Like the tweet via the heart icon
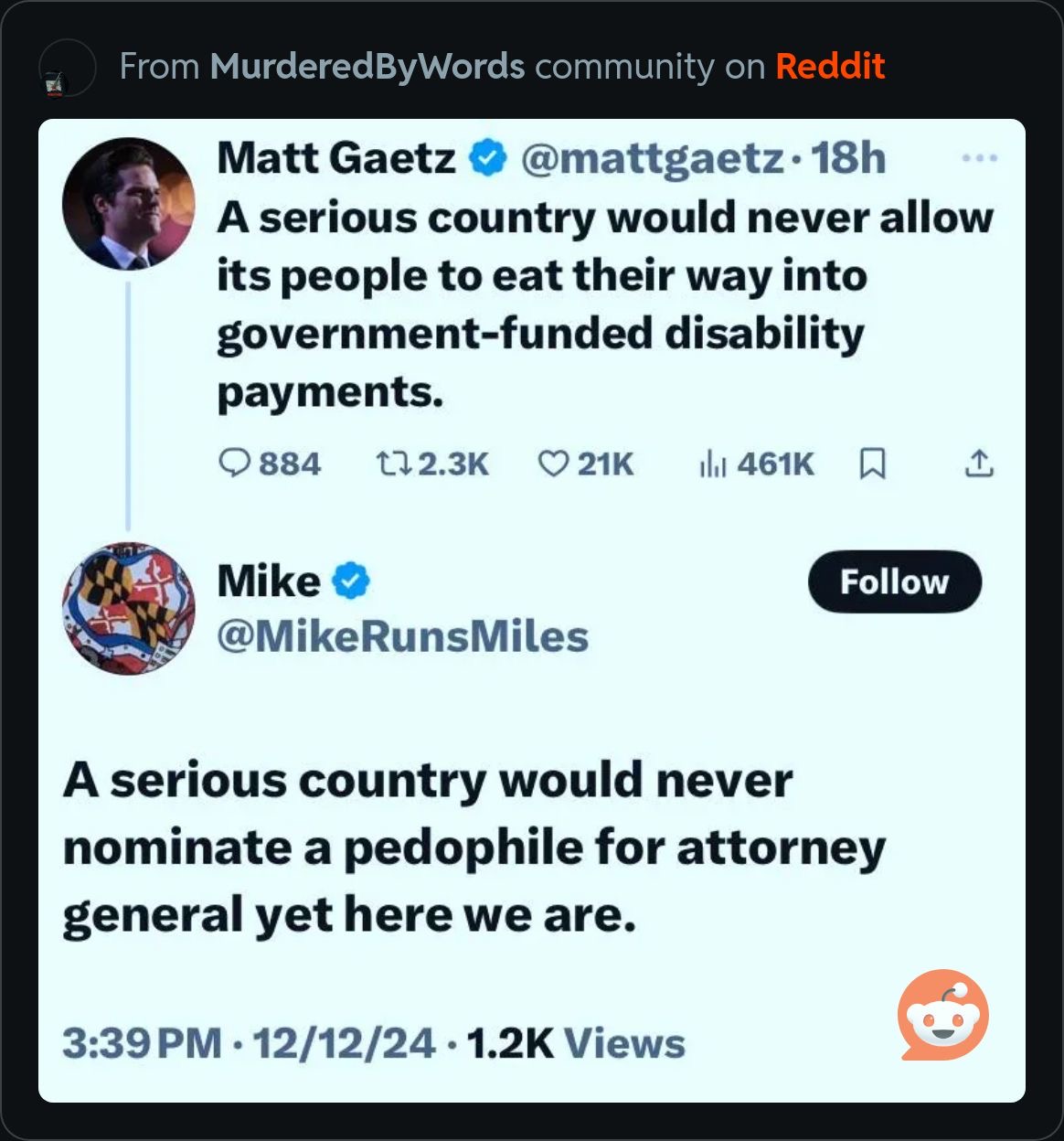Screen dimensions: 1064x1141 point(552,464)
